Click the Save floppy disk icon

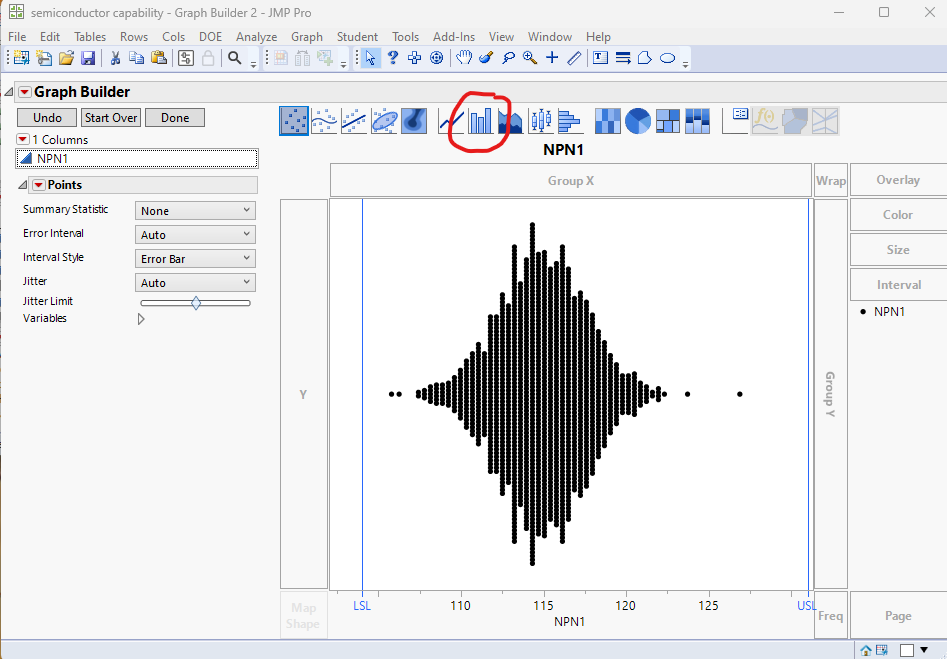click(x=88, y=58)
